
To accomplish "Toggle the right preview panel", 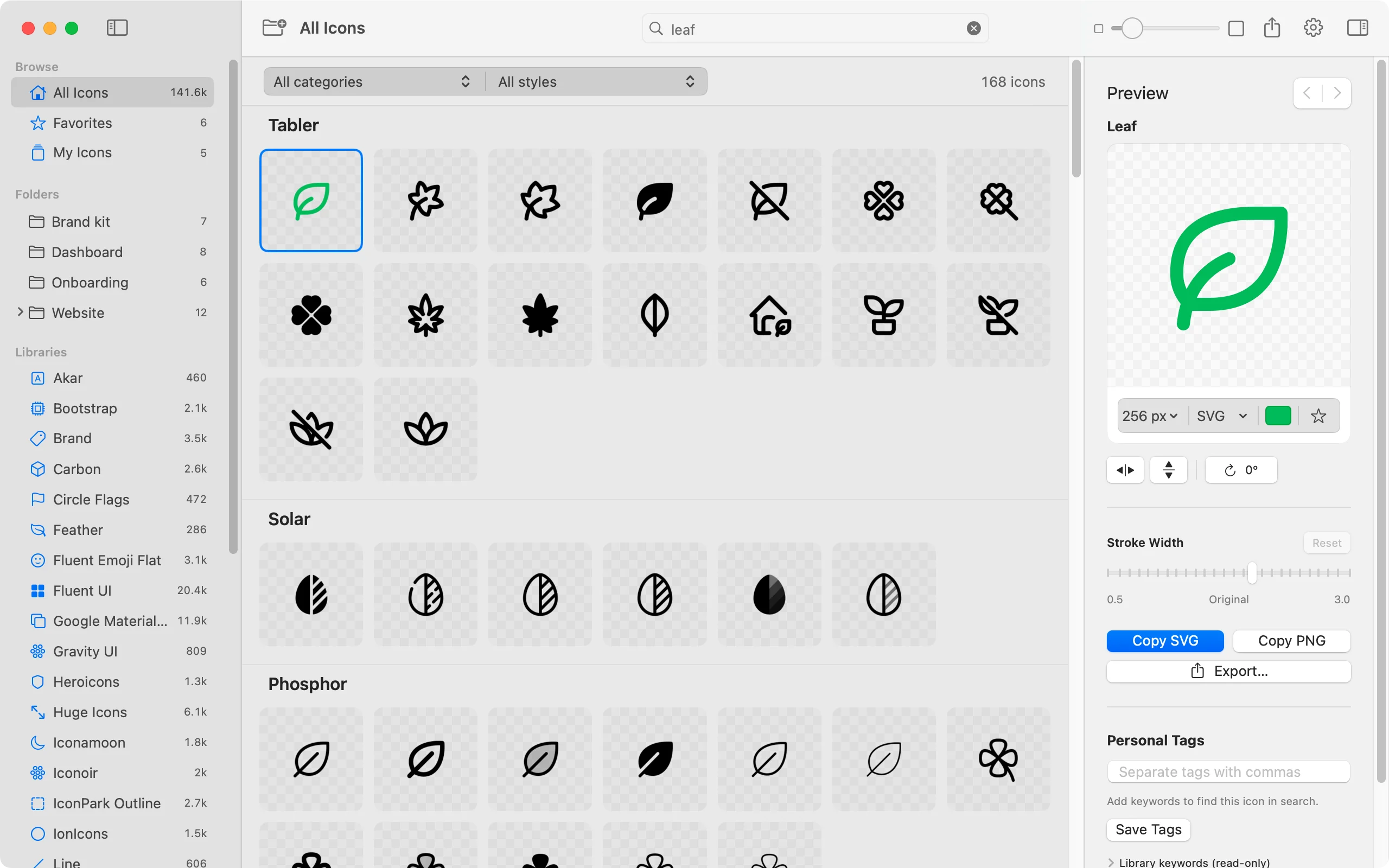I will coord(1358,28).
